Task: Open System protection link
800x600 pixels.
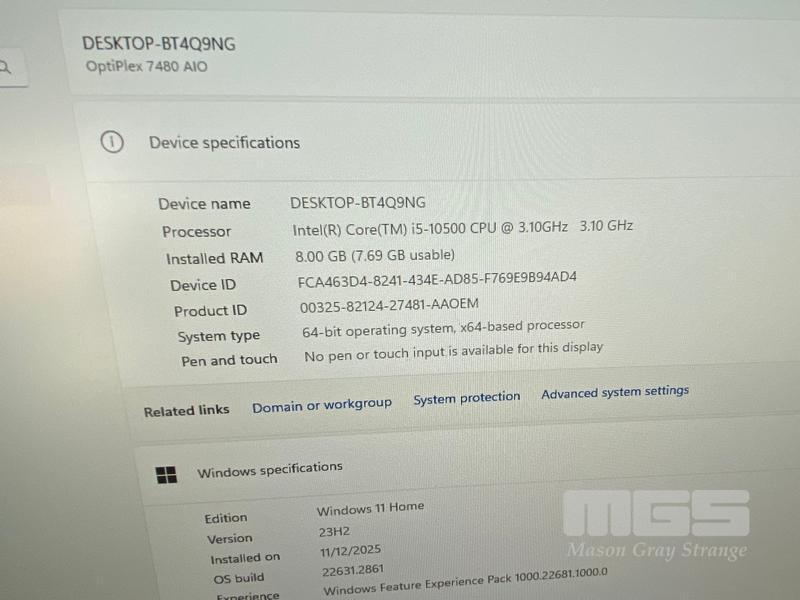Action: (x=467, y=398)
